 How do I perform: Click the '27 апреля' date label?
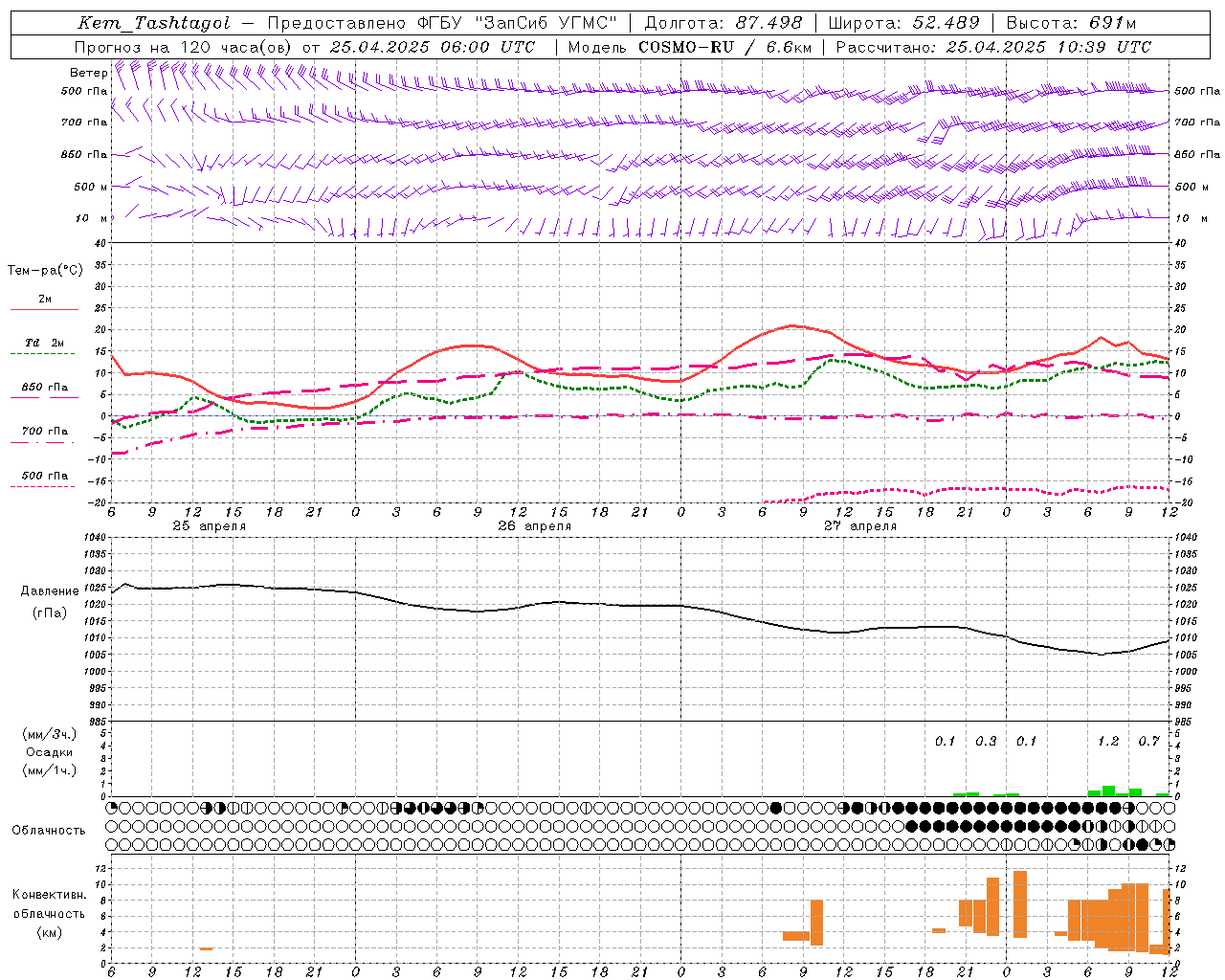point(859,526)
